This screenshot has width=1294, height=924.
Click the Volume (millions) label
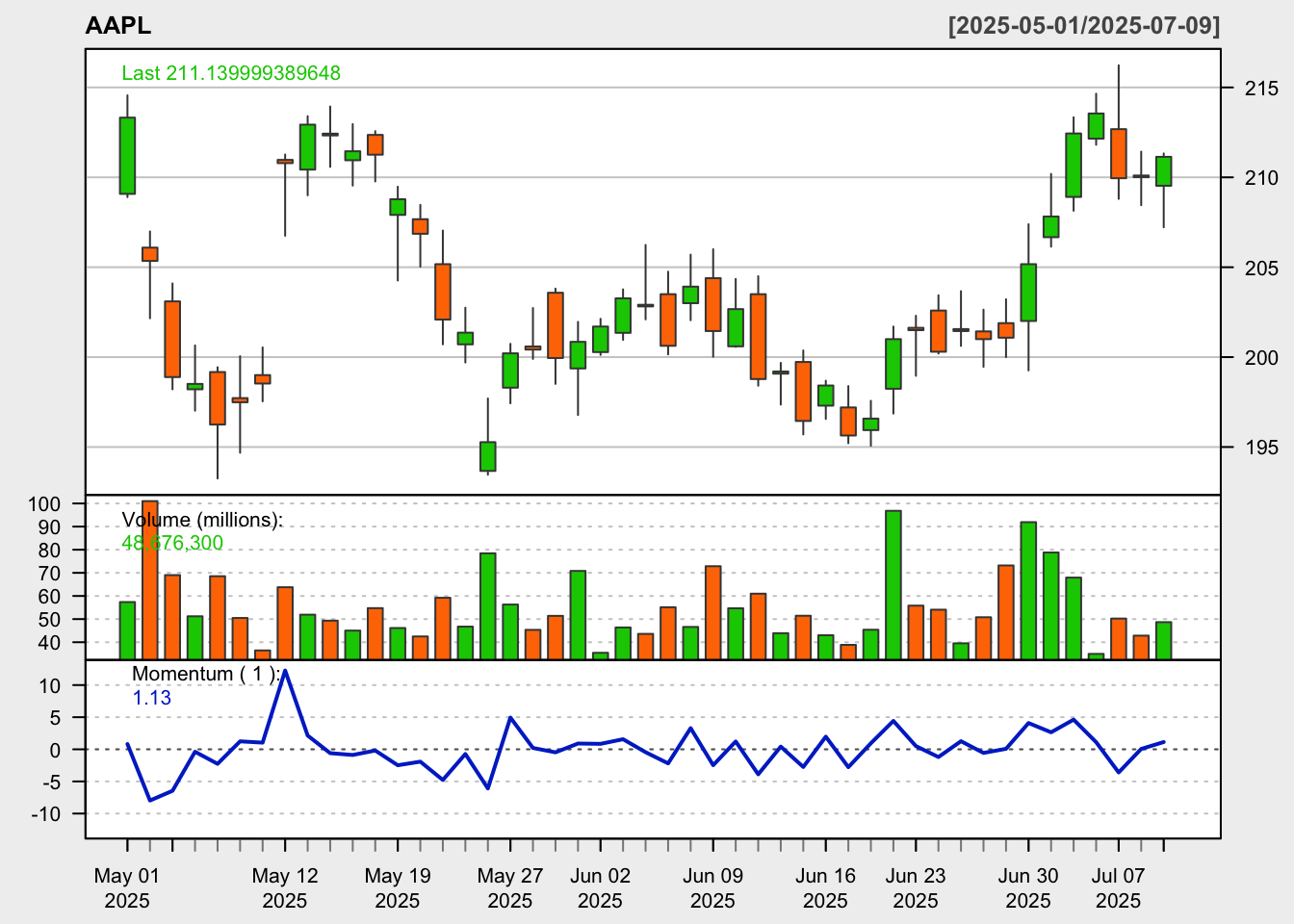[202, 520]
